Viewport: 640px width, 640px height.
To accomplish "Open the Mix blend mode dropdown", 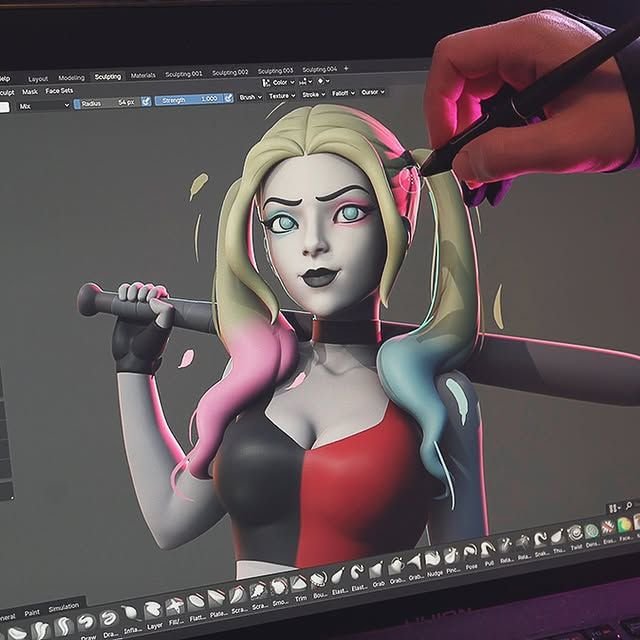I will 44,106.
